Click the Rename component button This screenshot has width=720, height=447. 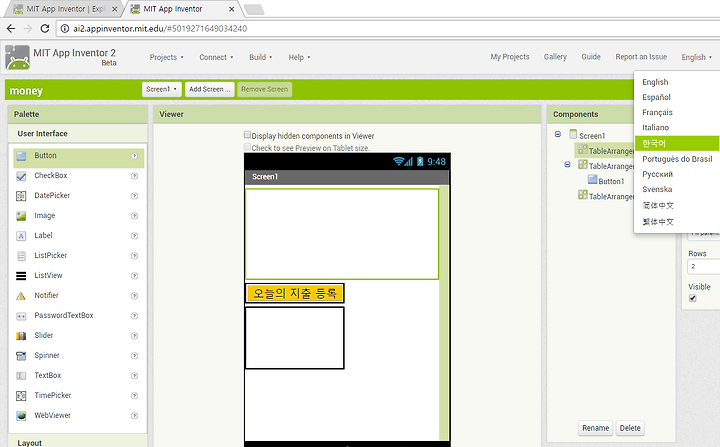[x=595, y=428]
